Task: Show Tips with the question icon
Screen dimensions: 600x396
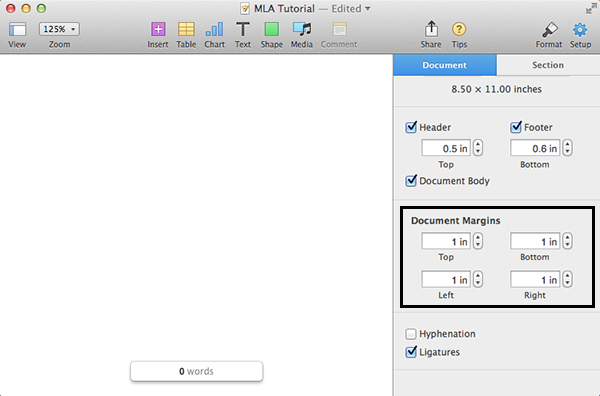Action: (459, 29)
